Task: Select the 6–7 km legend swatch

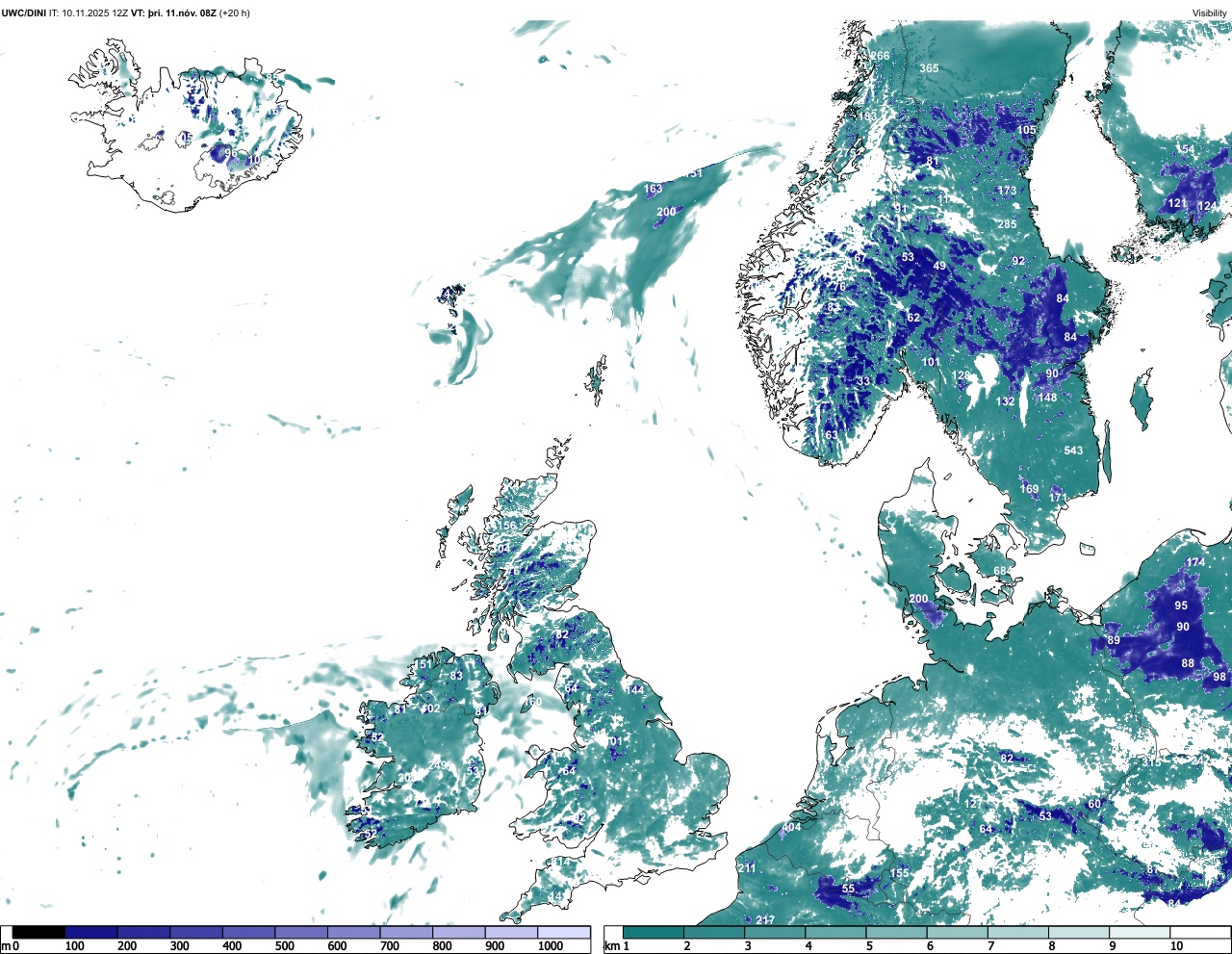Action: (x=957, y=932)
